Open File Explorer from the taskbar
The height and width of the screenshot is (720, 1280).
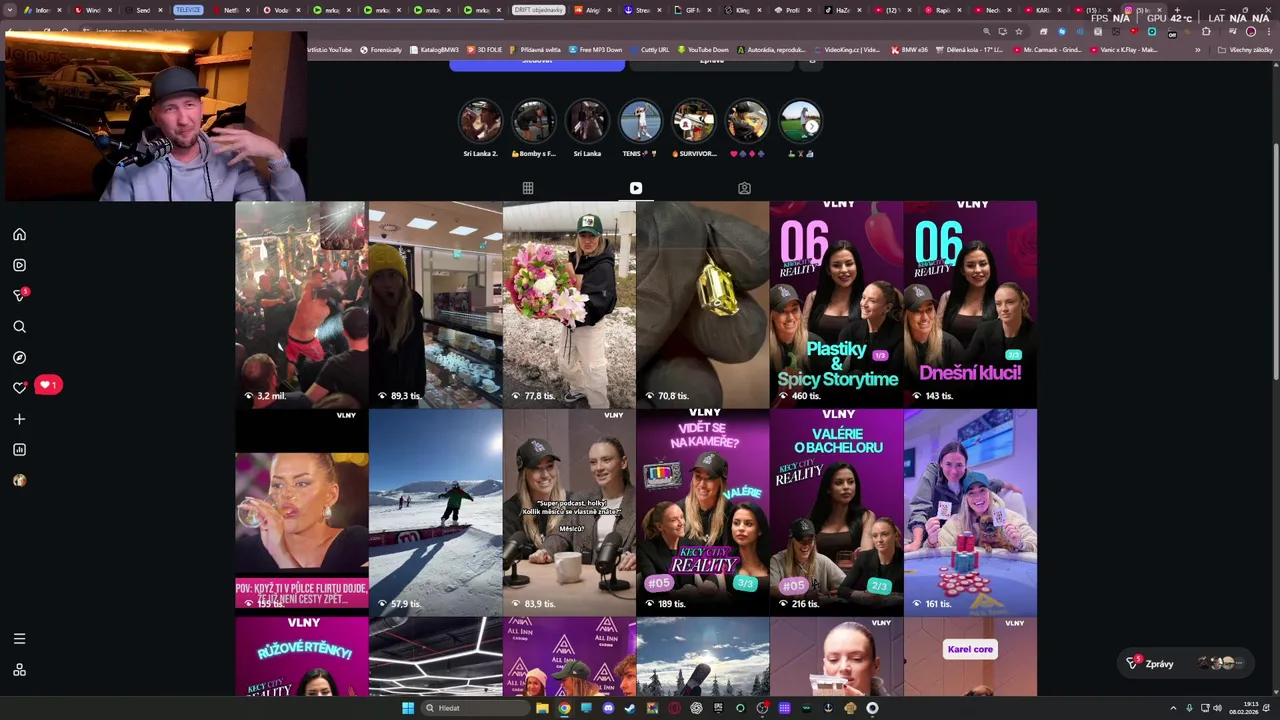coord(542,708)
